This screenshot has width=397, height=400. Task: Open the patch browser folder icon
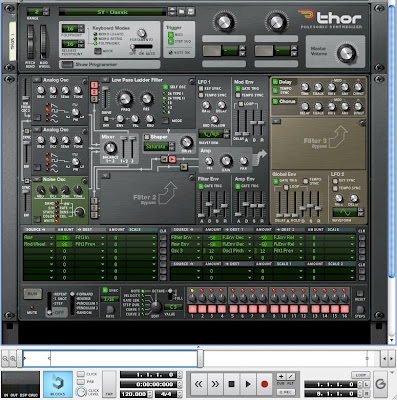[182, 12]
